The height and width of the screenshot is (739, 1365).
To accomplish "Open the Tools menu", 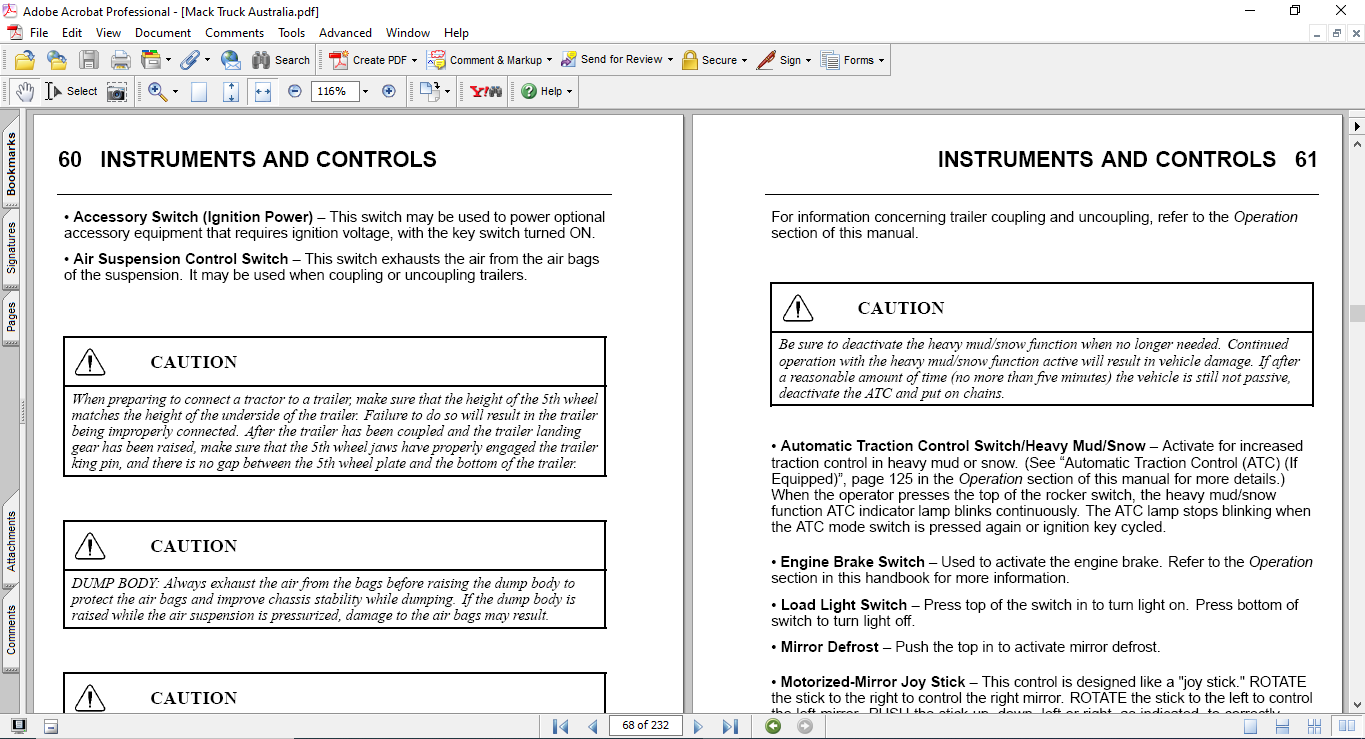I will [292, 33].
